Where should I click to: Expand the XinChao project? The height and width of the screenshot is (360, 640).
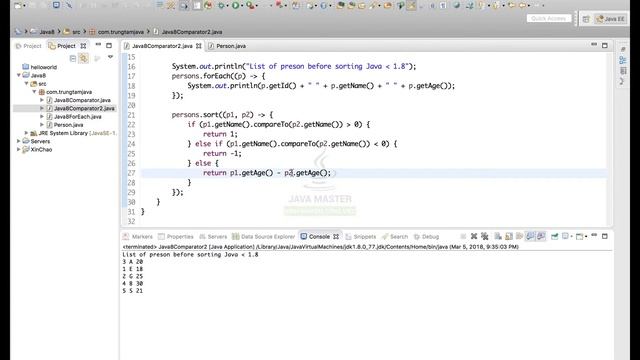click(x=18, y=149)
